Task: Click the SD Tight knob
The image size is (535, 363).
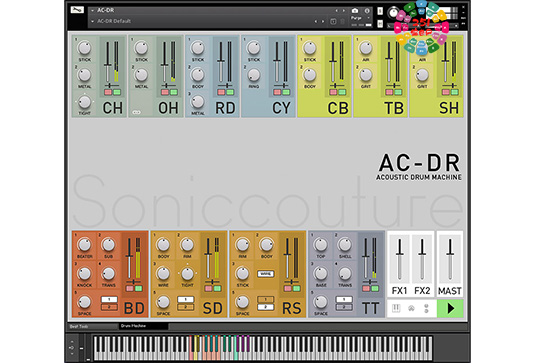Action: coord(187,274)
